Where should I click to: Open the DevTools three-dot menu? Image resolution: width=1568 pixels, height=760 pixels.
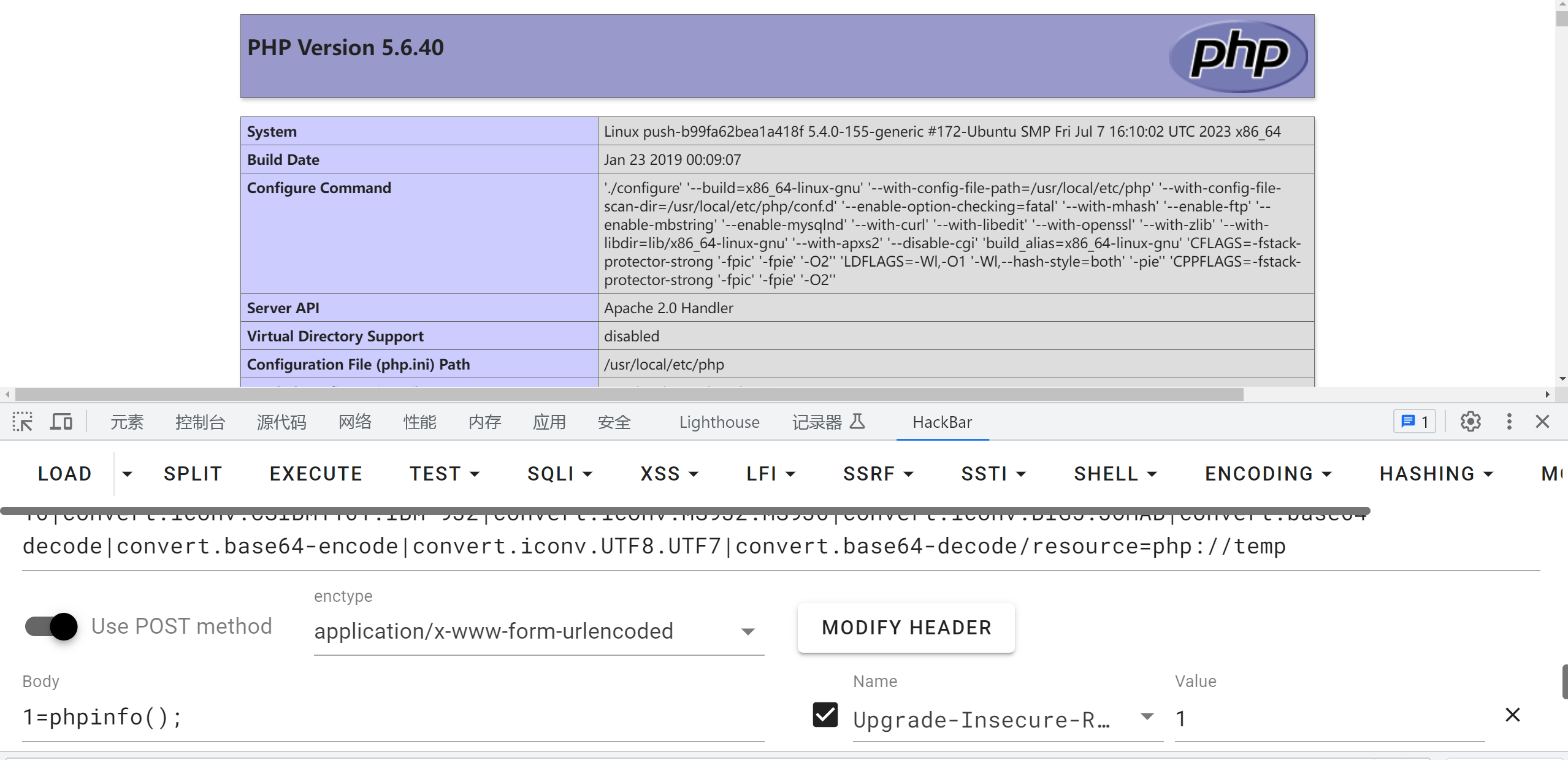click(1509, 422)
